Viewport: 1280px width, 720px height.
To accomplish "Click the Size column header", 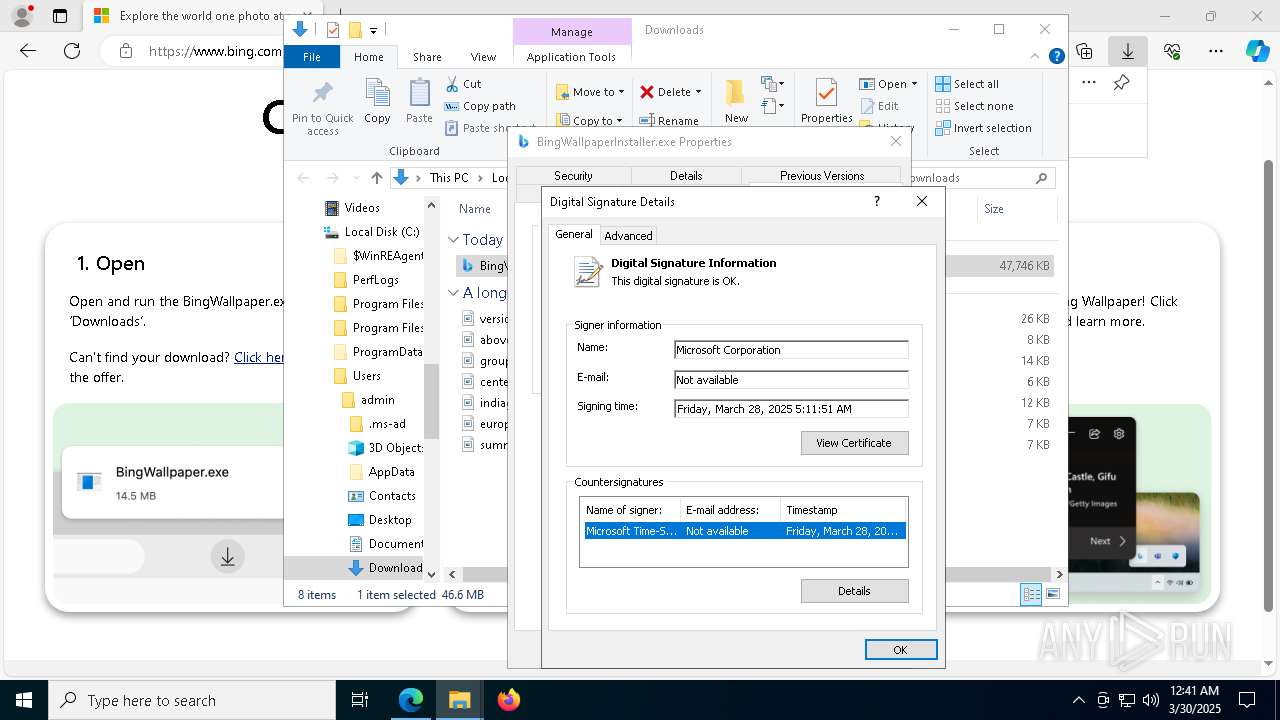I will pos(994,209).
